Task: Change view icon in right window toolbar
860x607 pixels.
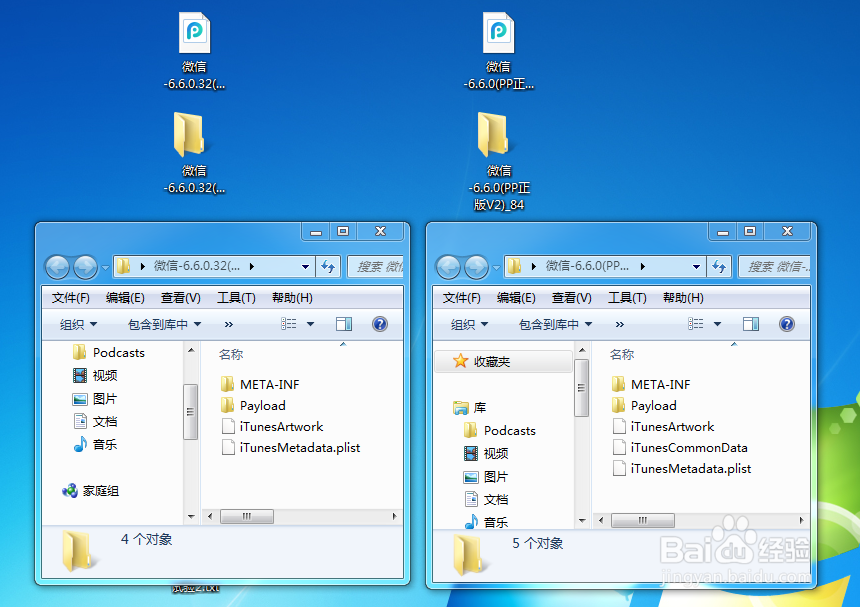Action: [x=696, y=324]
